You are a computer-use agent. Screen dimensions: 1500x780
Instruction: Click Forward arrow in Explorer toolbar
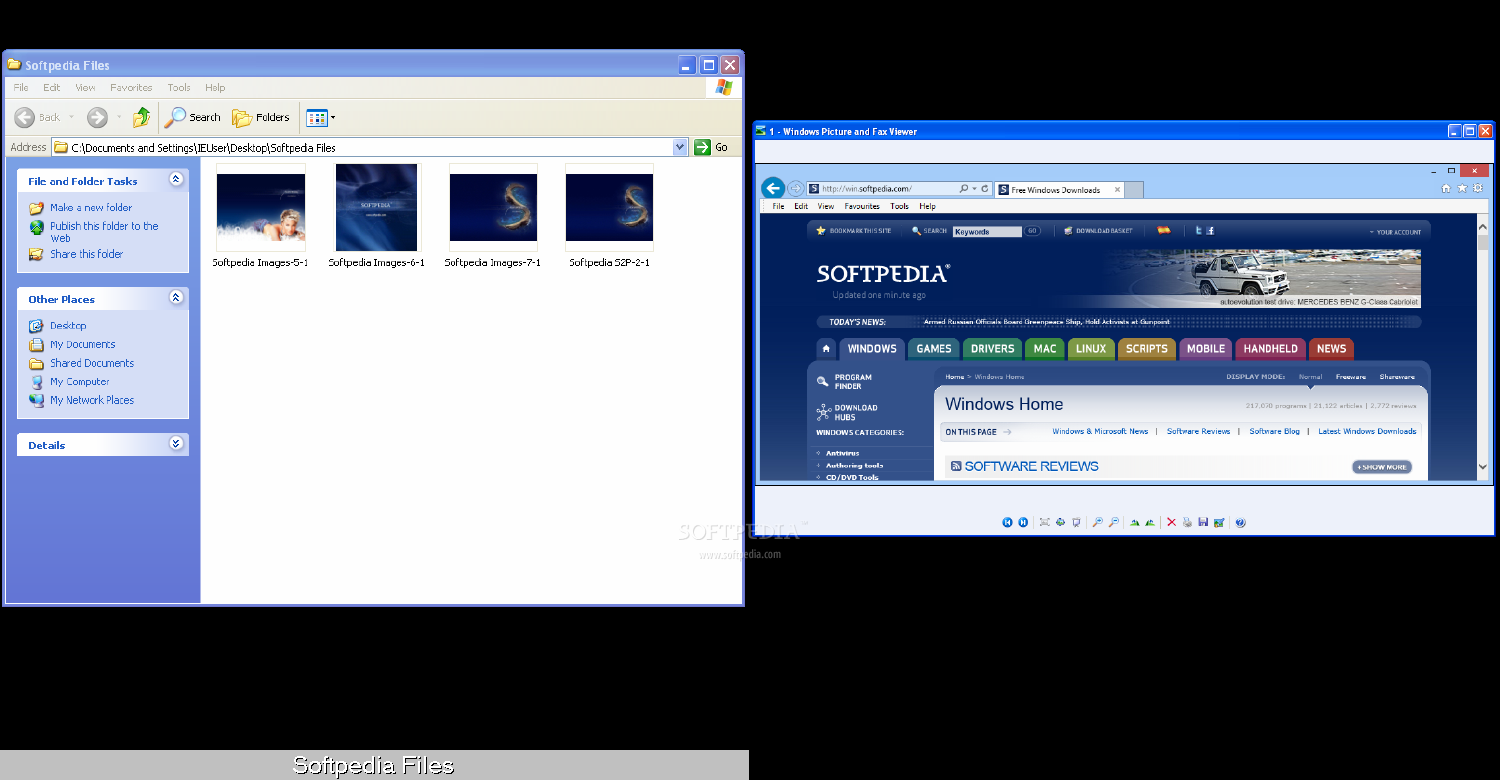click(x=97, y=117)
